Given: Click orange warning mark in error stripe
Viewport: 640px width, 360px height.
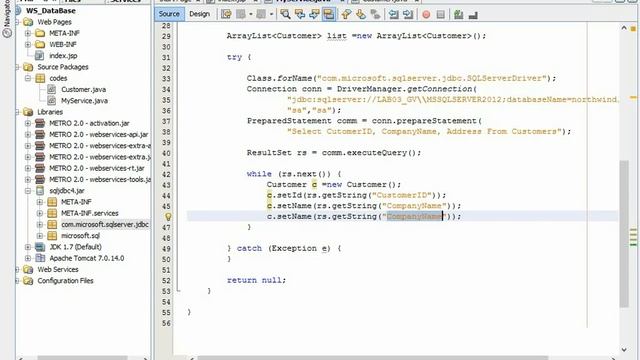Looking at the screenshot, I should pos(633,98).
